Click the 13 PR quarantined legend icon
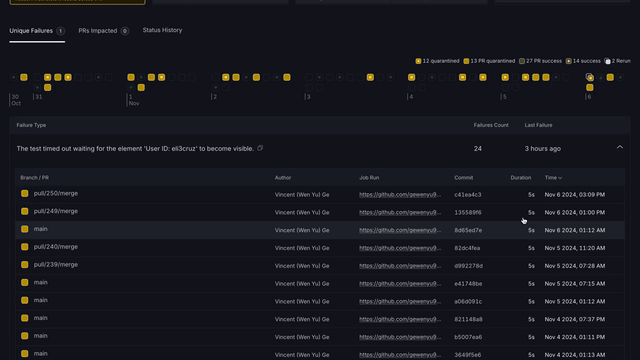This screenshot has width=640, height=360. click(466, 61)
